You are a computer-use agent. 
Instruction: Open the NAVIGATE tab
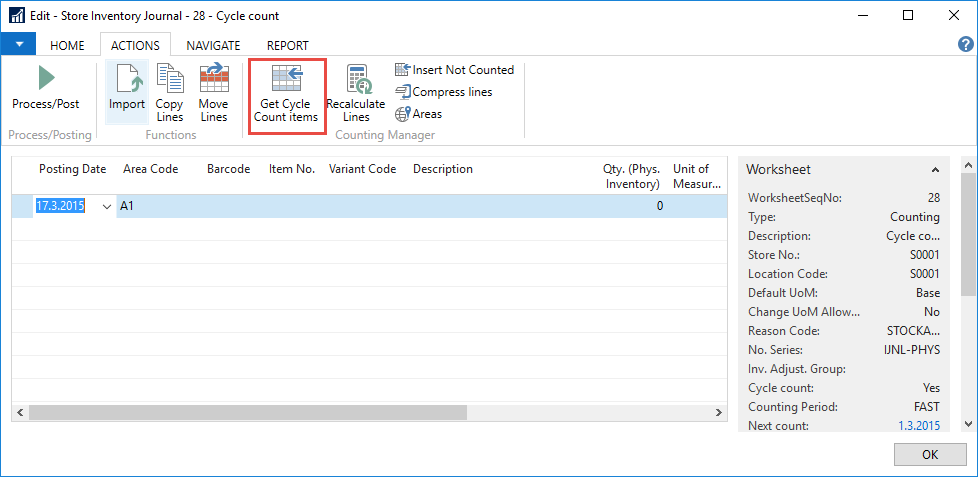point(213,45)
